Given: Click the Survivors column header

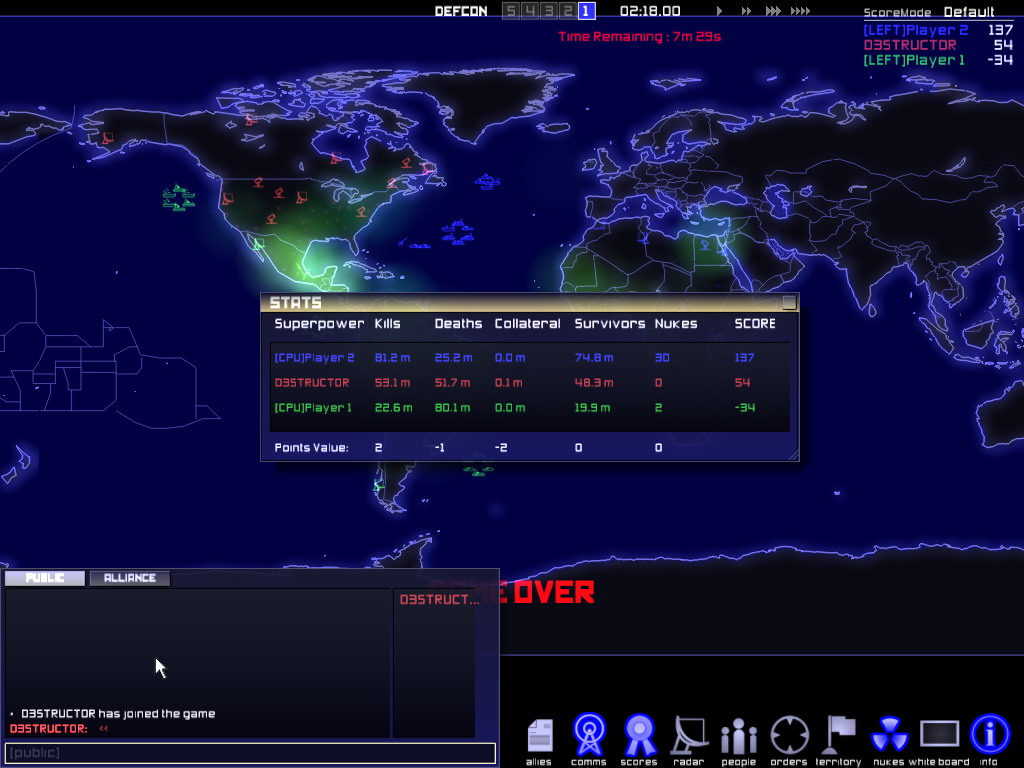Looking at the screenshot, I should [x=609, y=323].
